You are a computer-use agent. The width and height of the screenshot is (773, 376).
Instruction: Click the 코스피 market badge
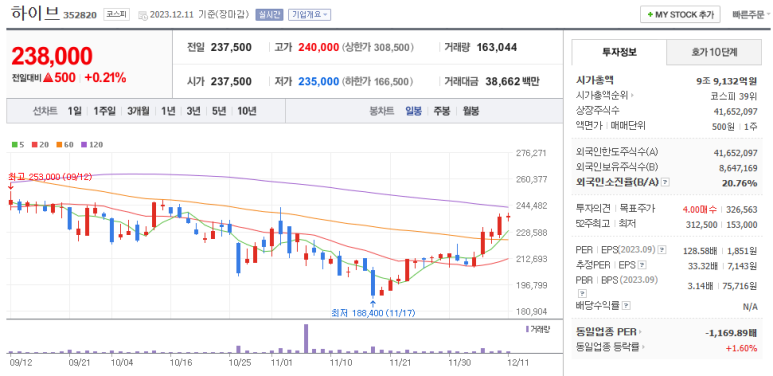point(116,14)
